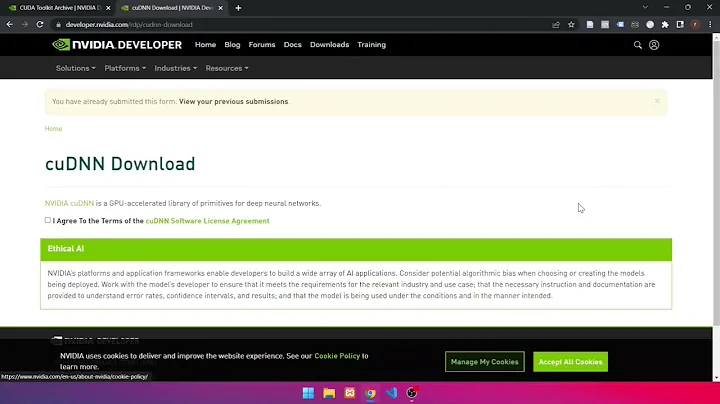Click the browser forward arrow
The height and width of the screenshot is (404, 720).
coord(25,24)
